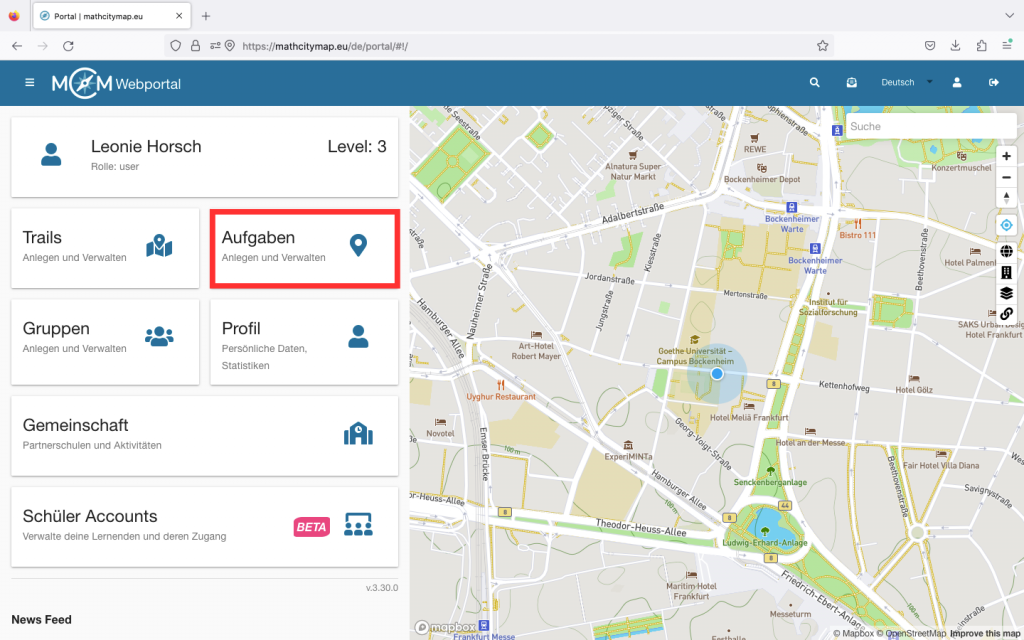
Task: Expand the Deutsch language dropdown
Action: (906, 83)
